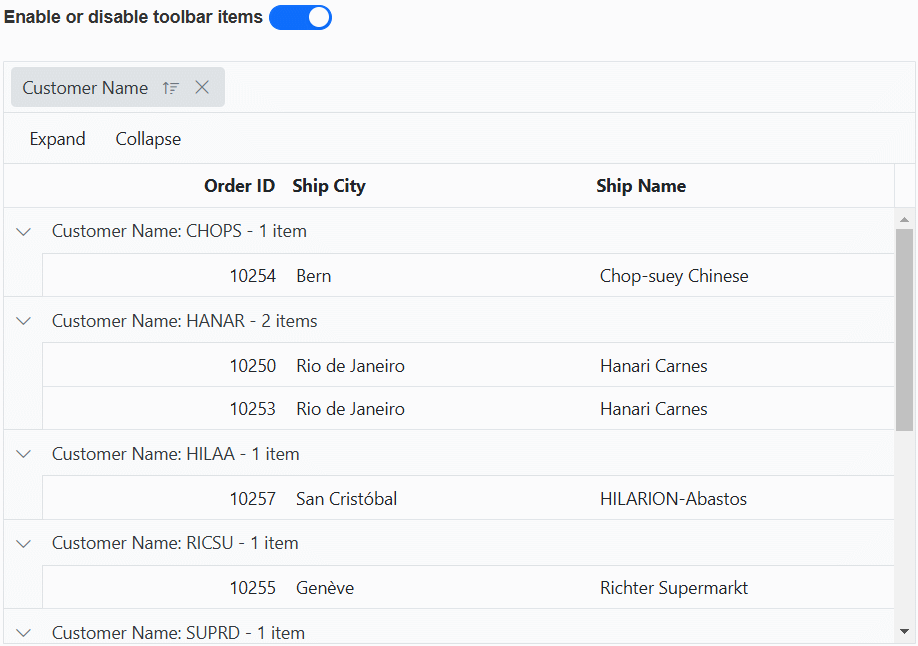Collapse the RICSU group chevron

pos(24,543)
